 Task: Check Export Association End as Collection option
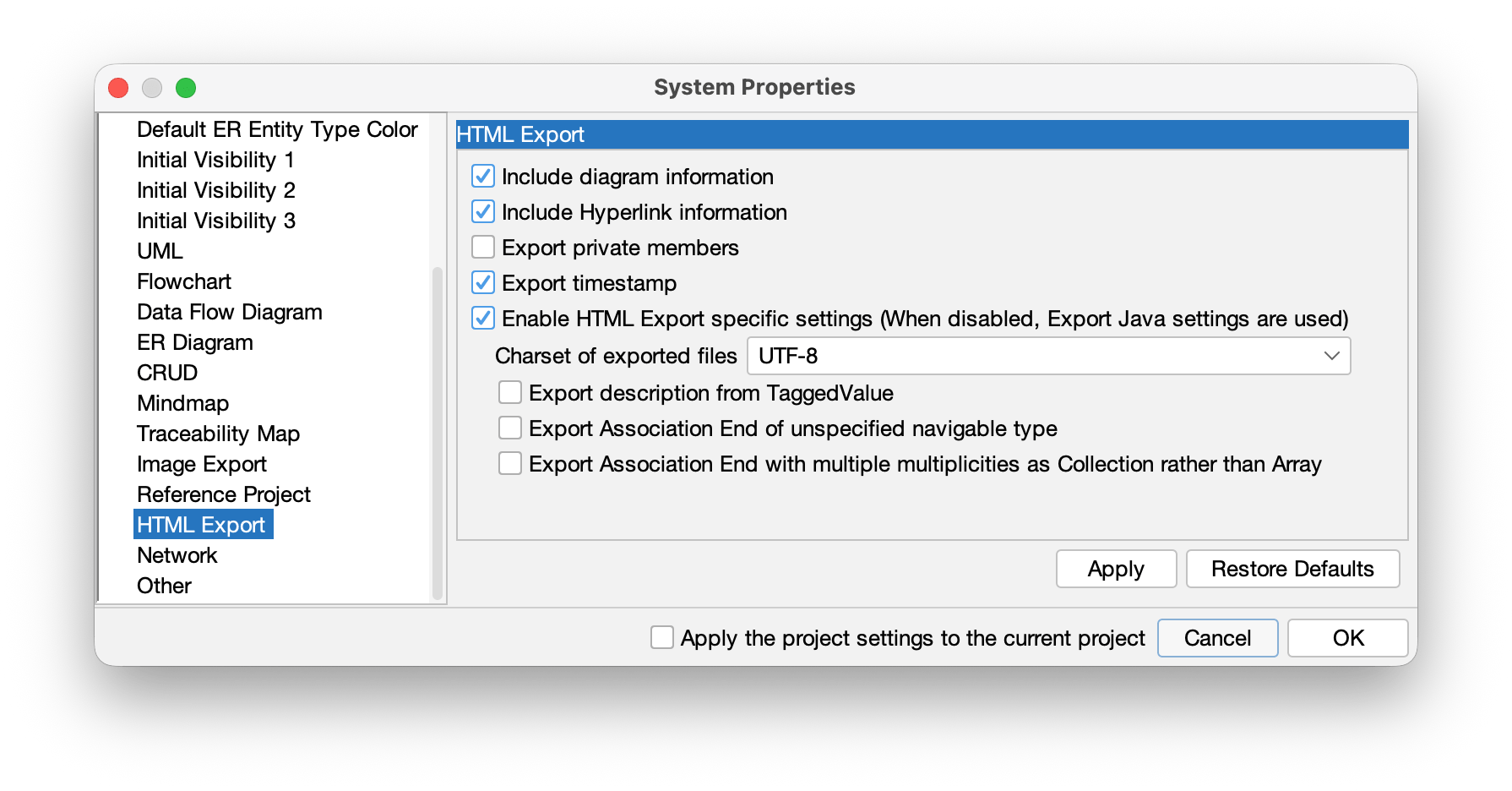click(509, 463)
